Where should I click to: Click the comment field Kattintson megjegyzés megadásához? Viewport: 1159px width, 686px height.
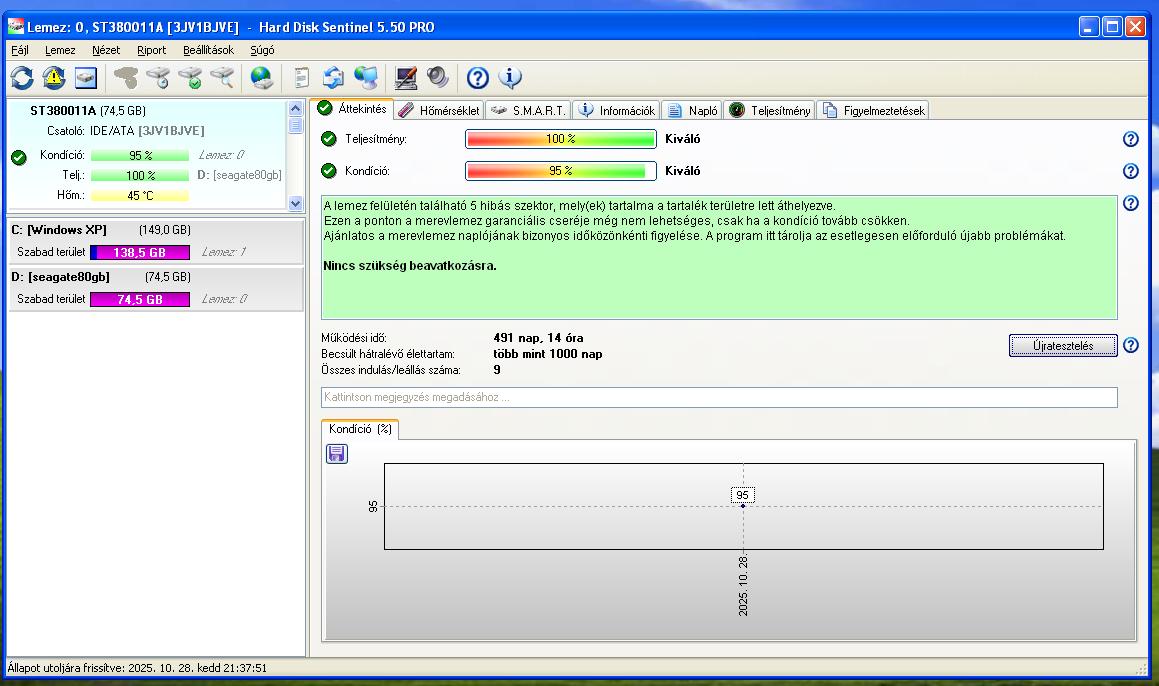[x=718, y=397]
